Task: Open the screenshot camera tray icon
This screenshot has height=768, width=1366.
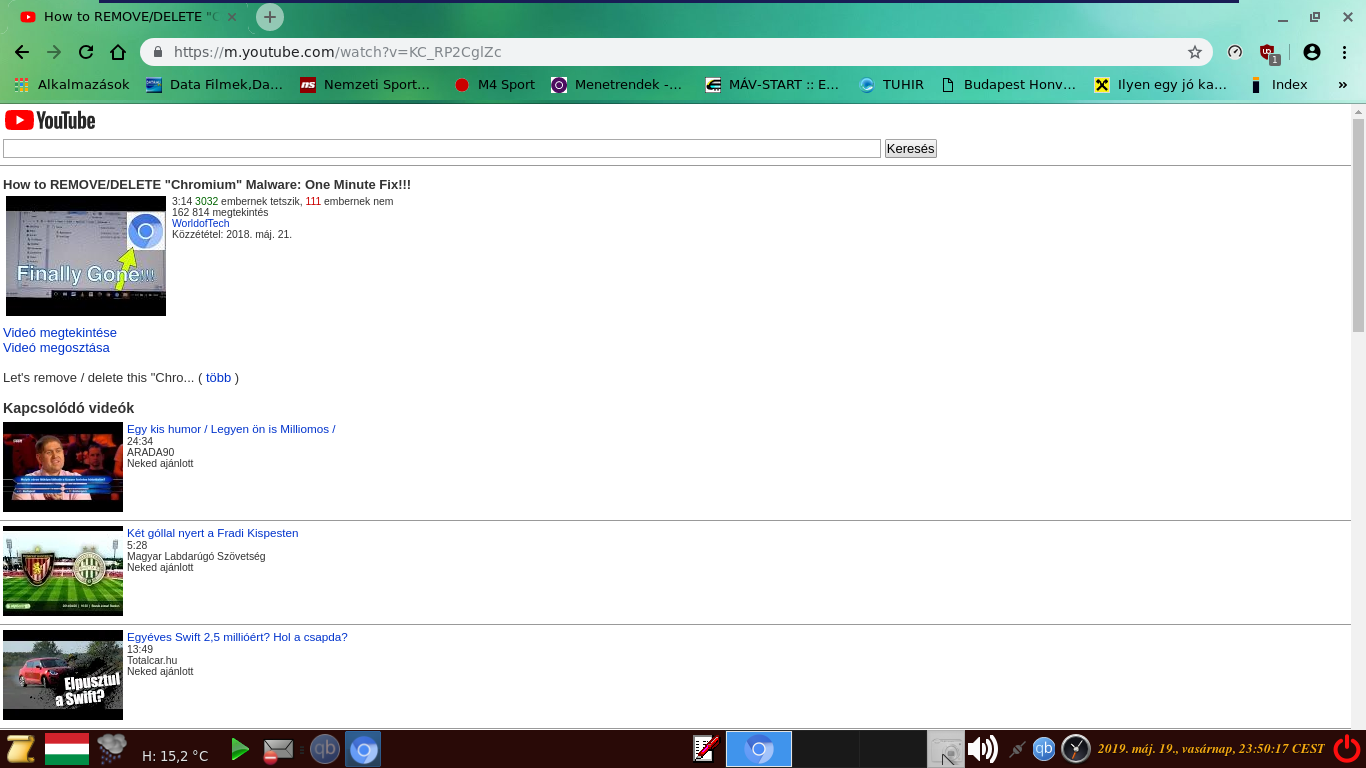Action: pos(946,749)
